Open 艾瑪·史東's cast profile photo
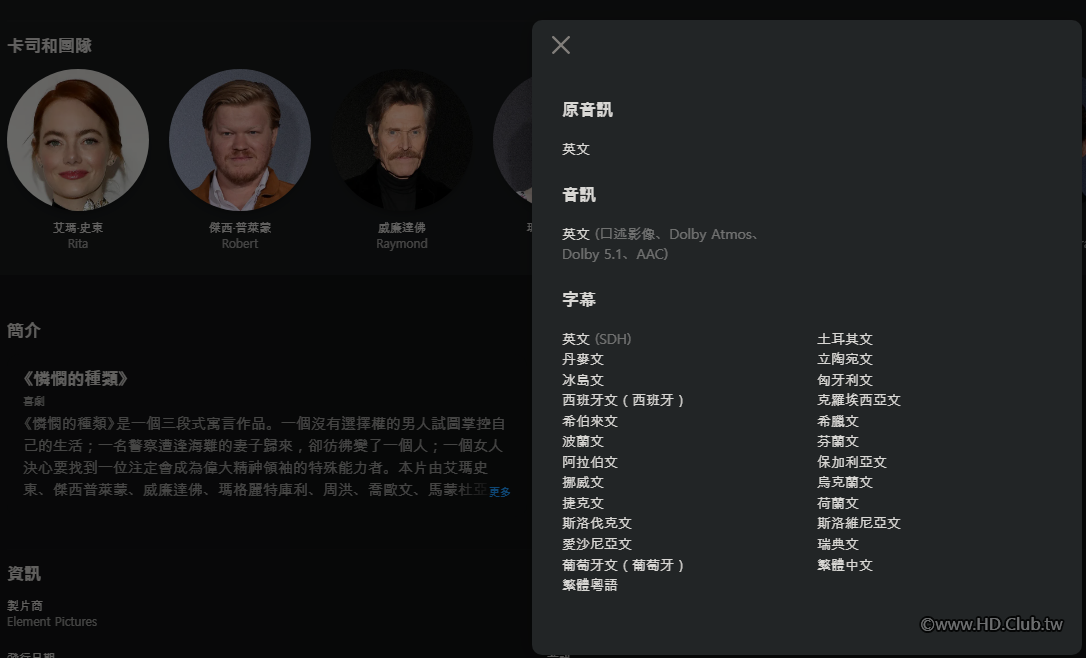This screenshot has height=658, width=1086. coord(77,140)
